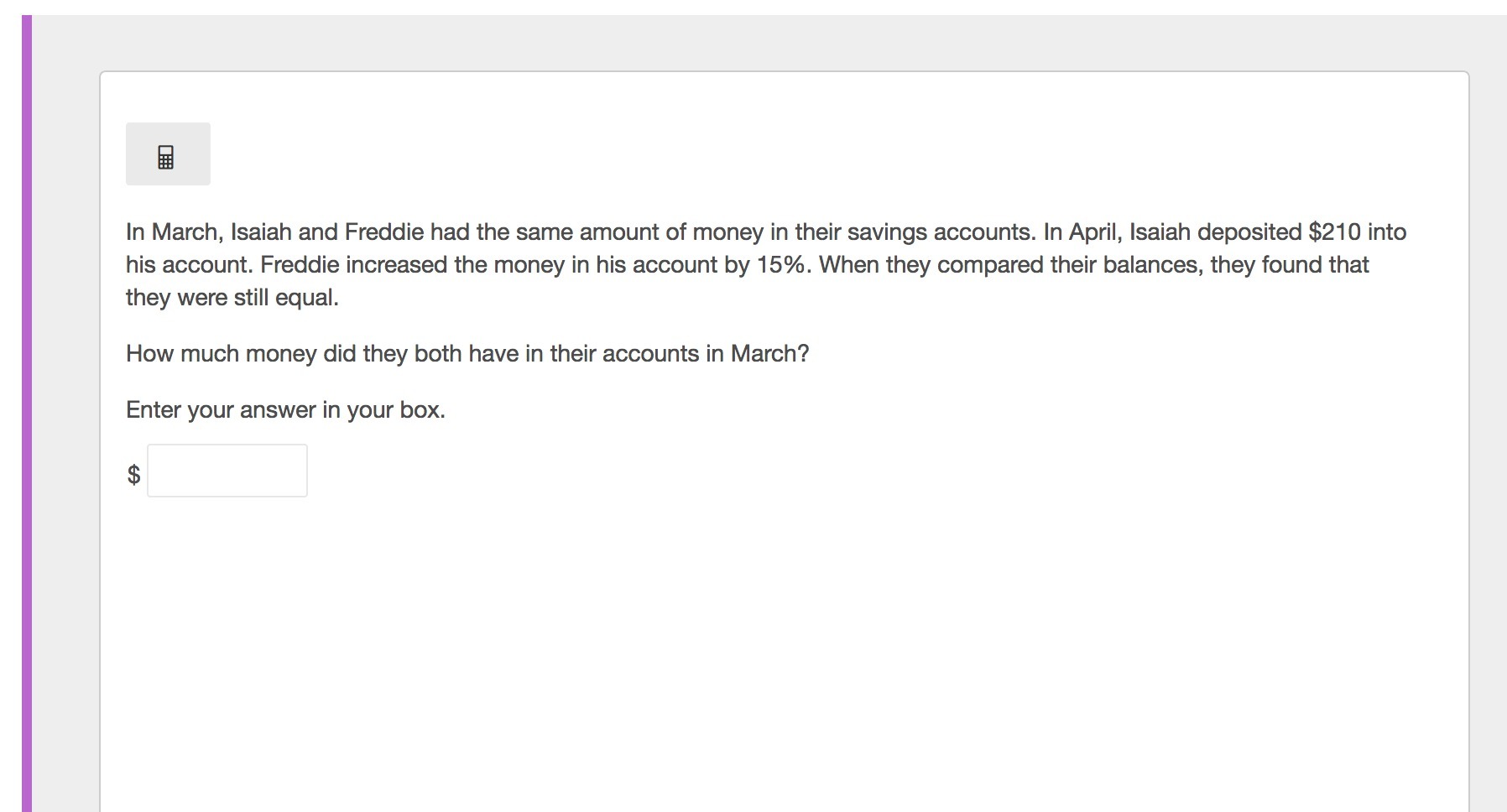Viewport: 1507px width, 812px height.
Task: Click "Freddie increased the money" sentence
Action: click(412, 264)
